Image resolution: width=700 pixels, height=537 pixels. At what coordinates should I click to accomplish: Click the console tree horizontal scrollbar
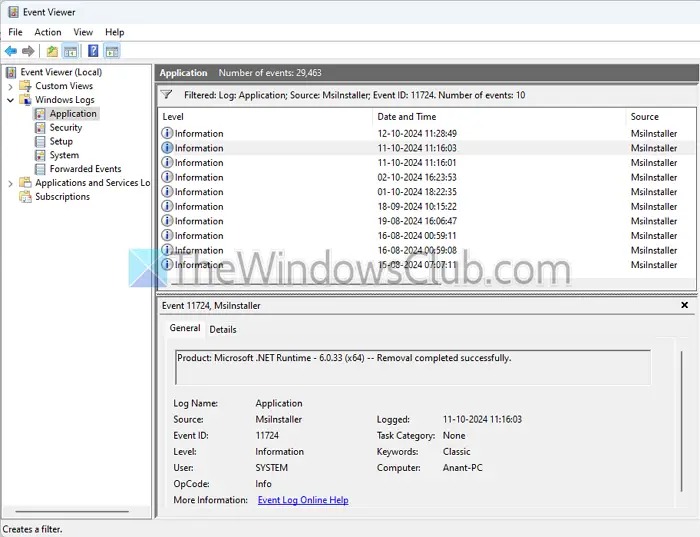pyautogui.click(x=72, y=512)
